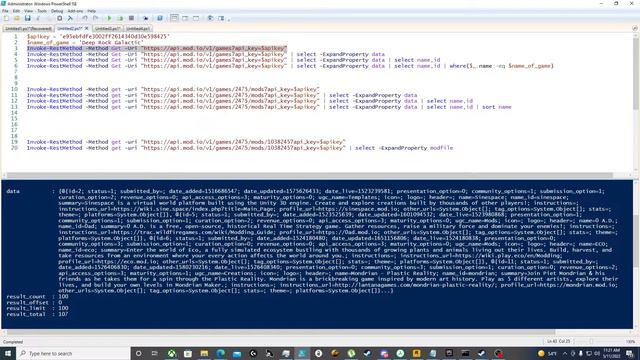Show the Command Window icon
The width and height of the screenshot is (640, 360).
(x=210, y=18)
